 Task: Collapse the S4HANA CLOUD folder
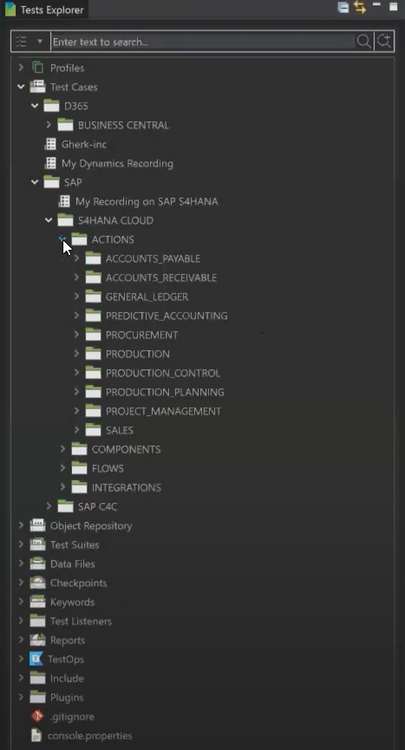tap(49, 221)
